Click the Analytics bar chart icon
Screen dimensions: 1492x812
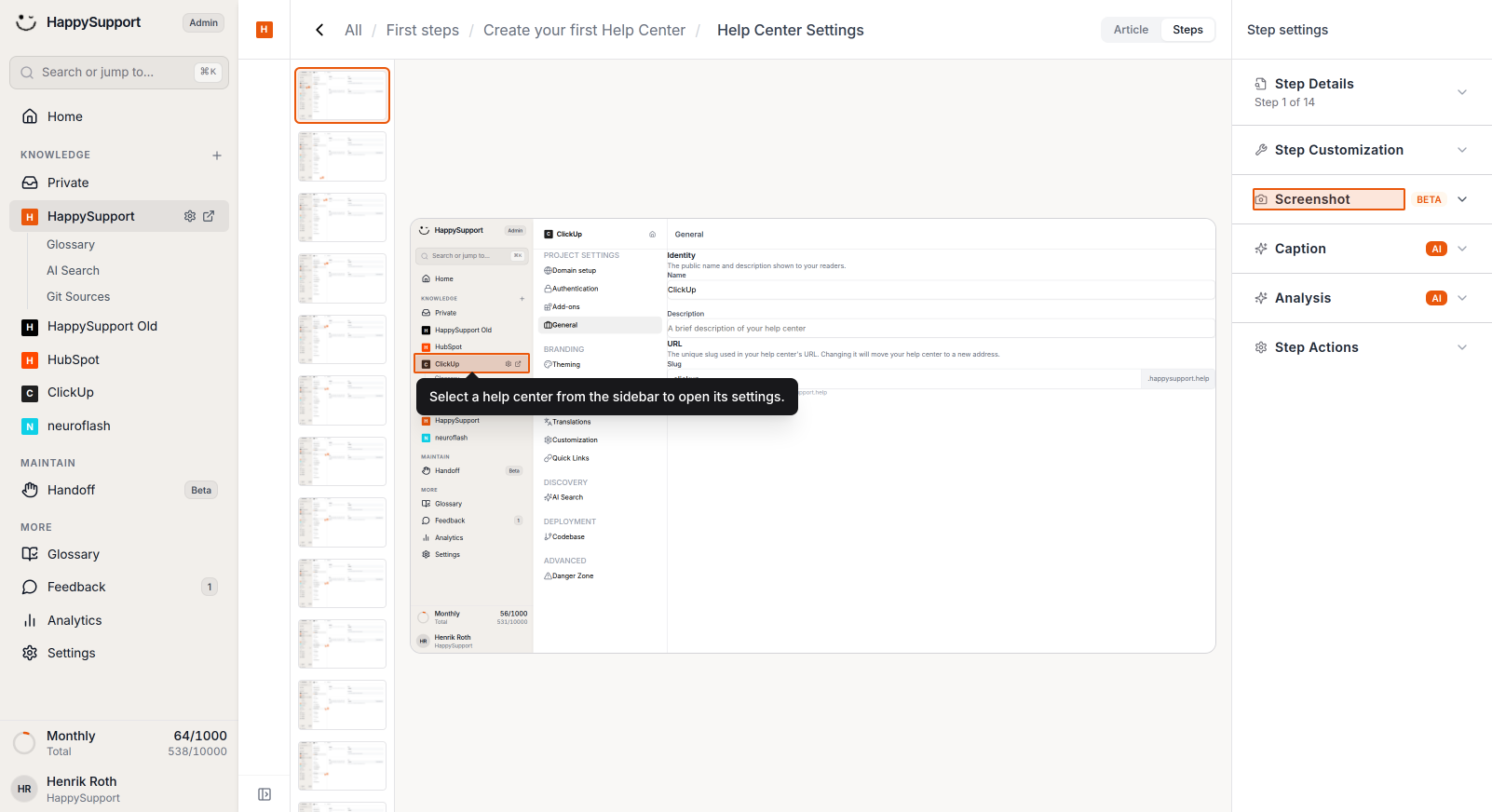pyautogui.click(x=30, y=620)
